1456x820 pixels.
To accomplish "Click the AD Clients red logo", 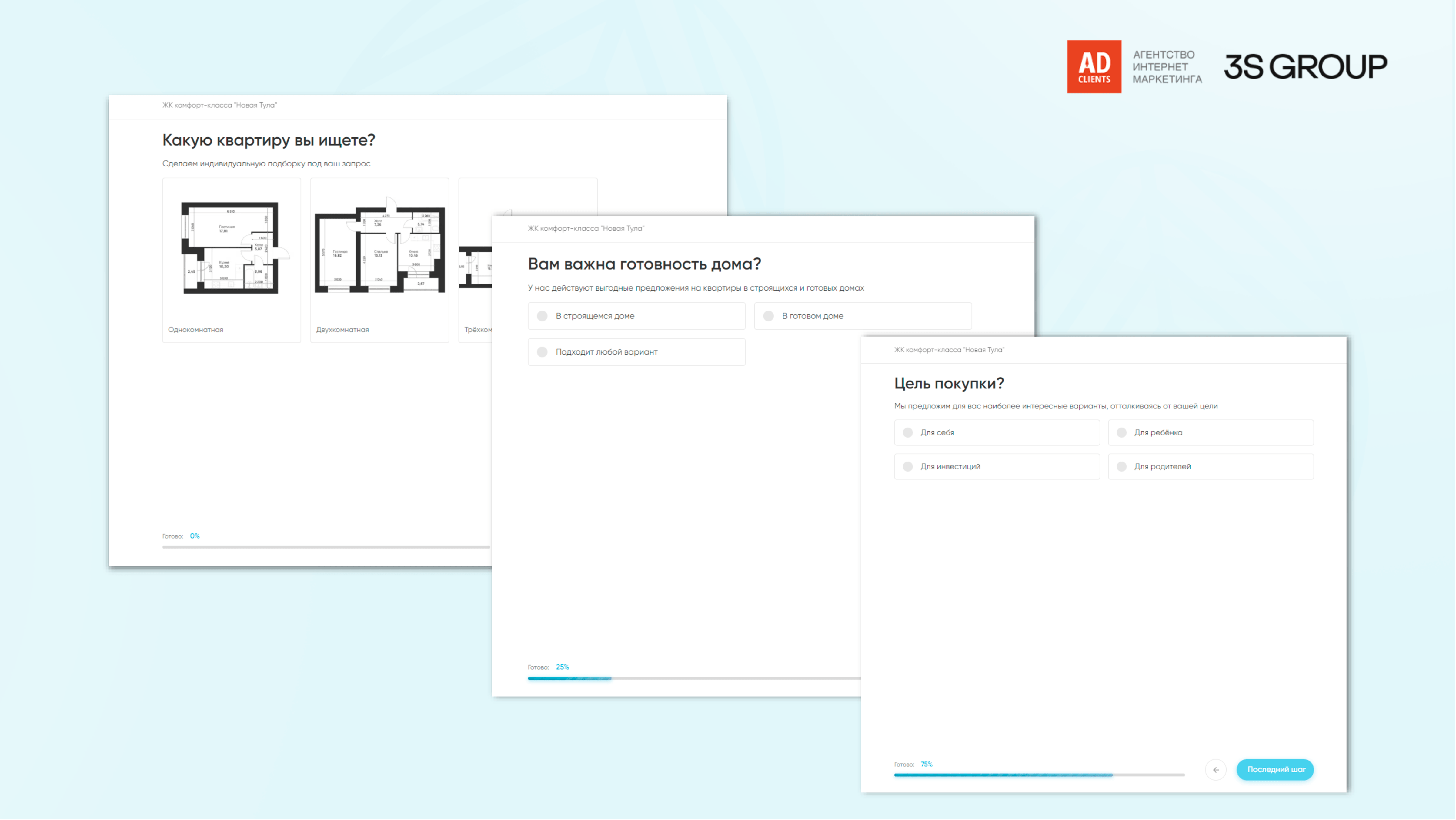I will [x=1094, y=67].
